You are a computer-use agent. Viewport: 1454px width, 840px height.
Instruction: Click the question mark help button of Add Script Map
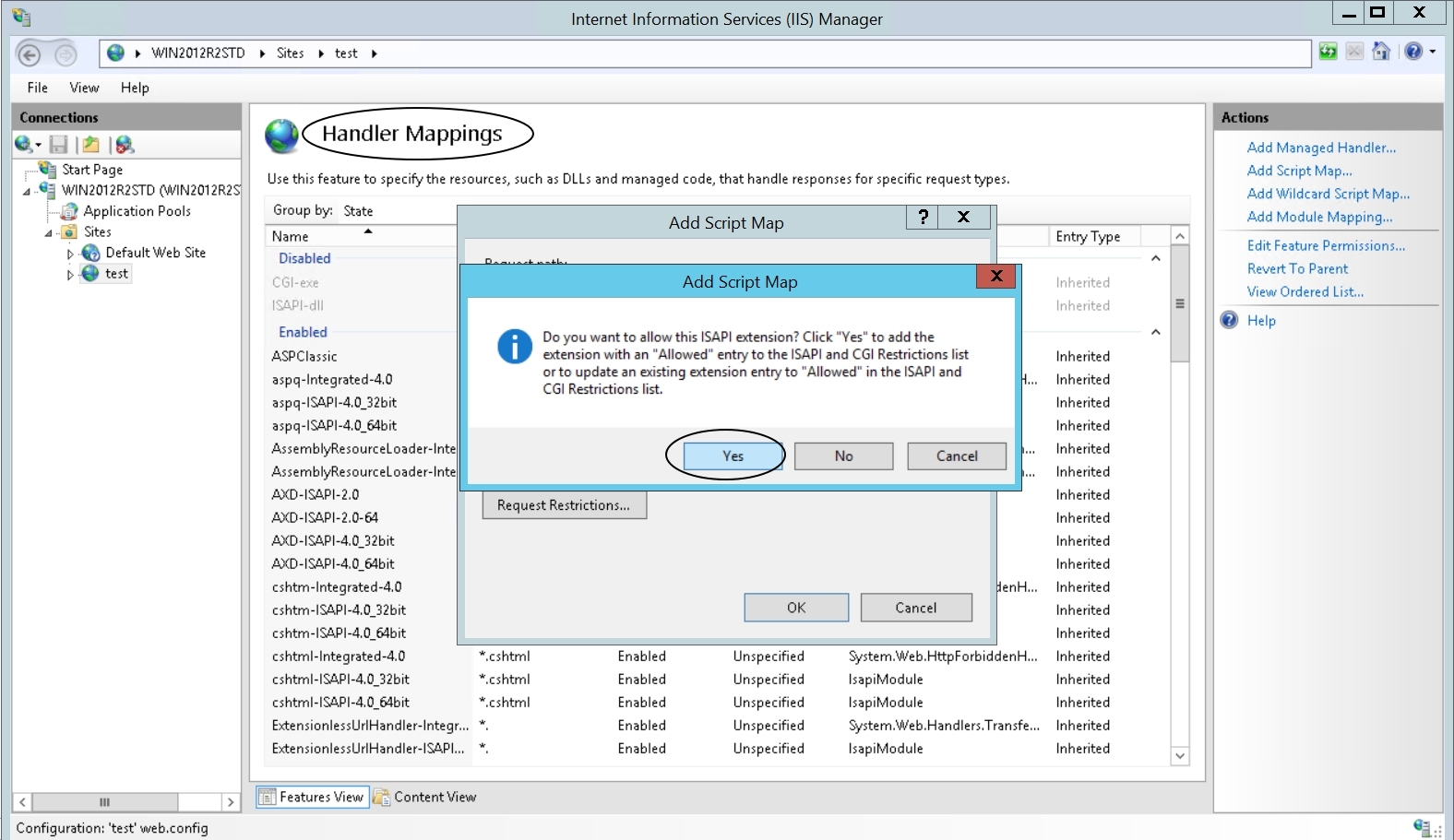922,217
